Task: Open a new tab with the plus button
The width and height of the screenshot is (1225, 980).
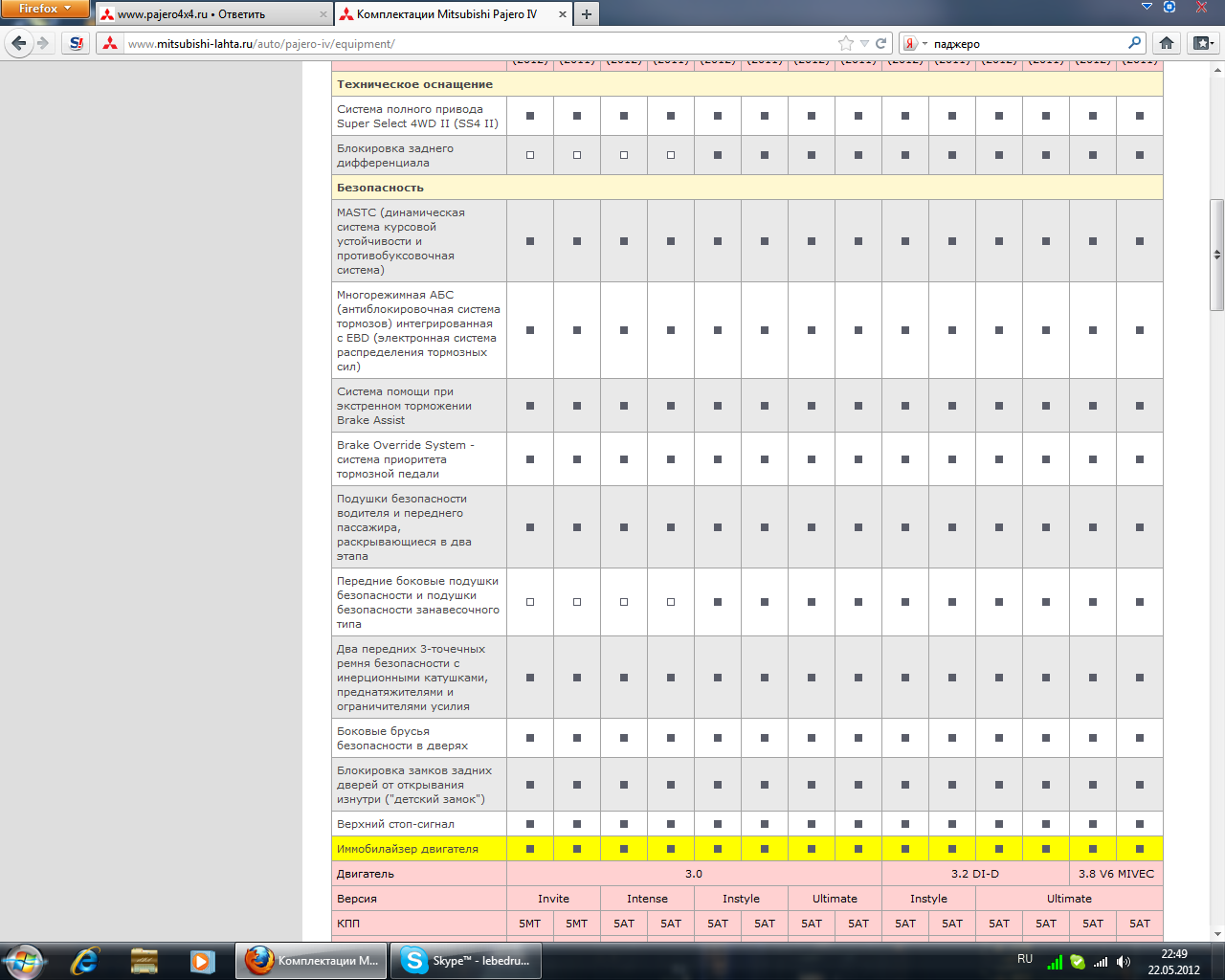Action: 587,14
